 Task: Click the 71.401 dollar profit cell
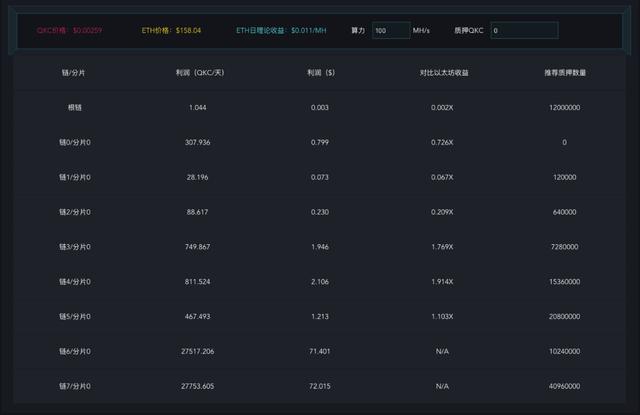pyautogui.click(x=320, y=351)
